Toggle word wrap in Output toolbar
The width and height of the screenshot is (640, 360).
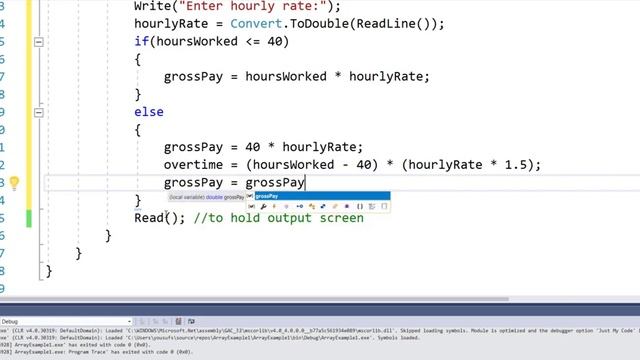pyautogui.click(x=191, y=322)
